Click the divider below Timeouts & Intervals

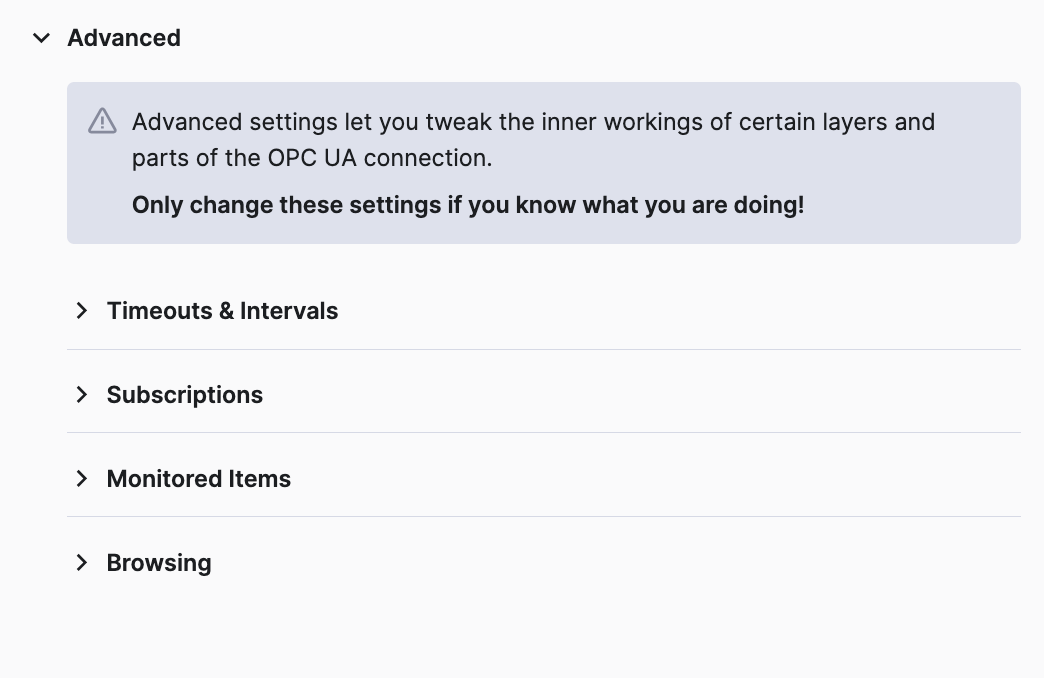pyautogui.click(x=543, y=349)
